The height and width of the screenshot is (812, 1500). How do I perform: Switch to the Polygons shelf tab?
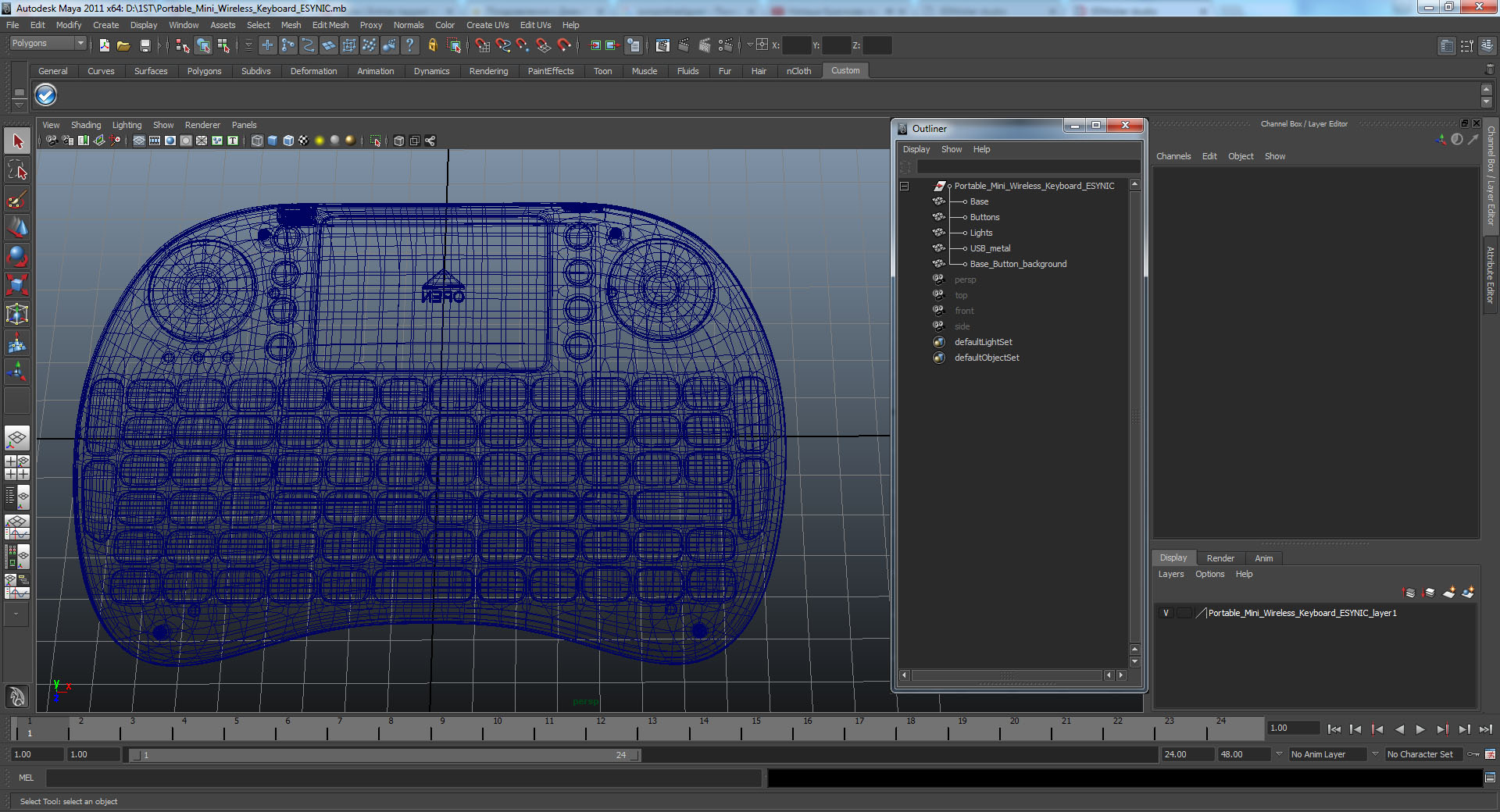coord(204,71)
